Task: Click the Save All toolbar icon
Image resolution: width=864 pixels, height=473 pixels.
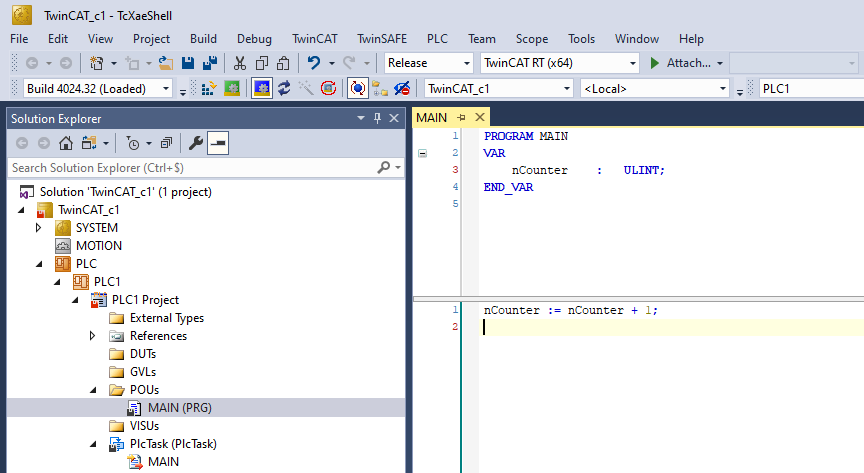Action: pos(208,63)
